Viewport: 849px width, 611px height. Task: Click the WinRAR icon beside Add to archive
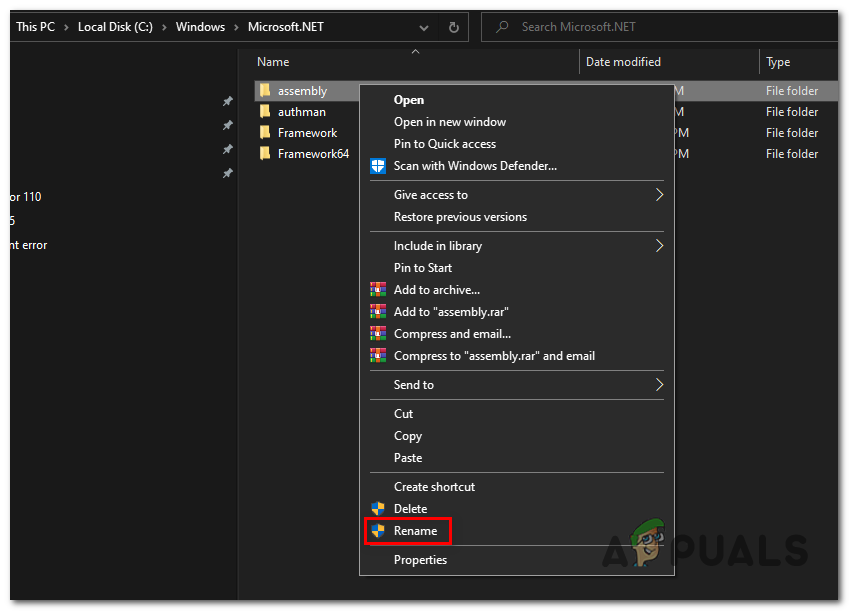[378, 290]
